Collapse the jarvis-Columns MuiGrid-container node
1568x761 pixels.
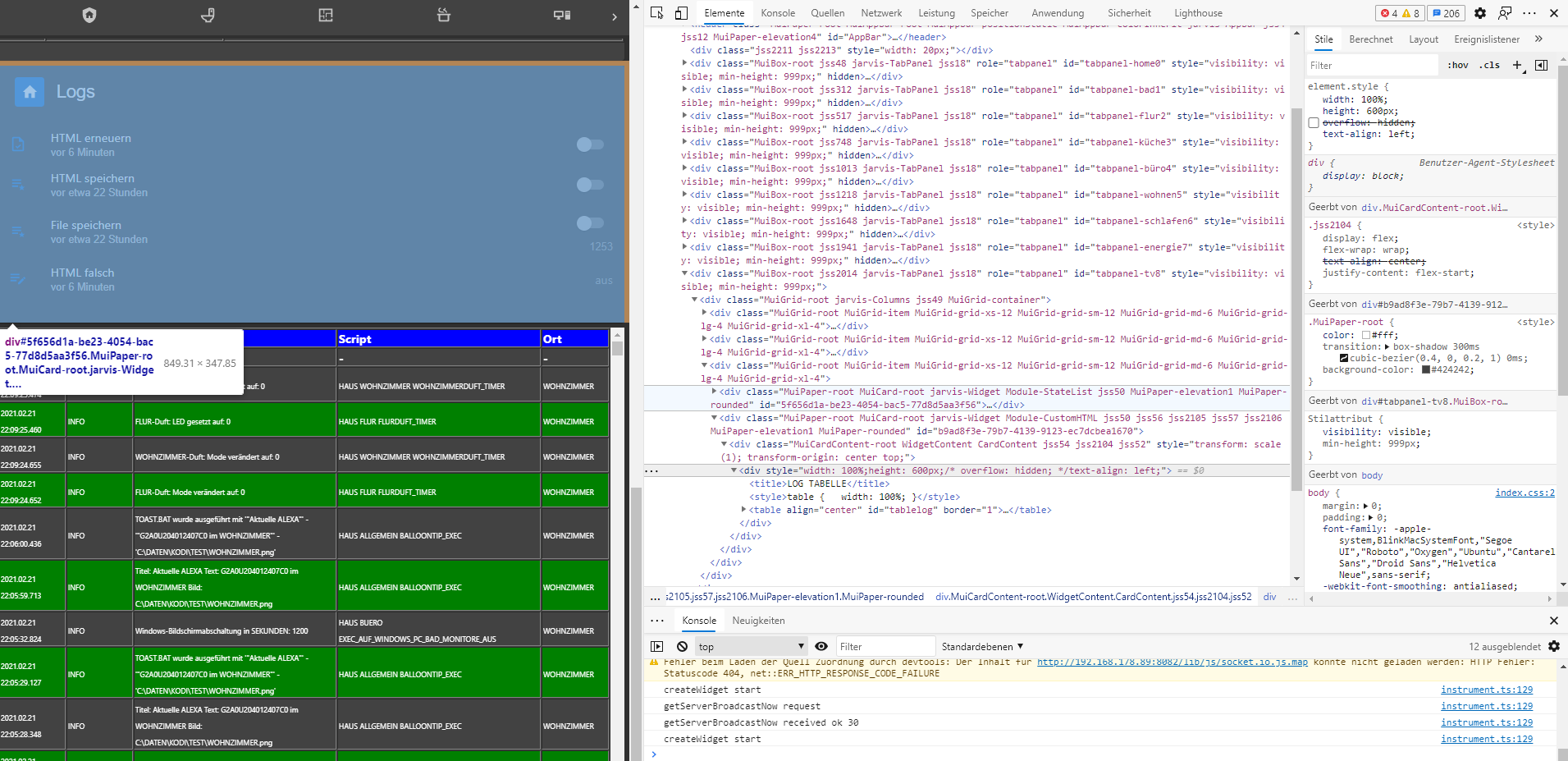[695, 300]
